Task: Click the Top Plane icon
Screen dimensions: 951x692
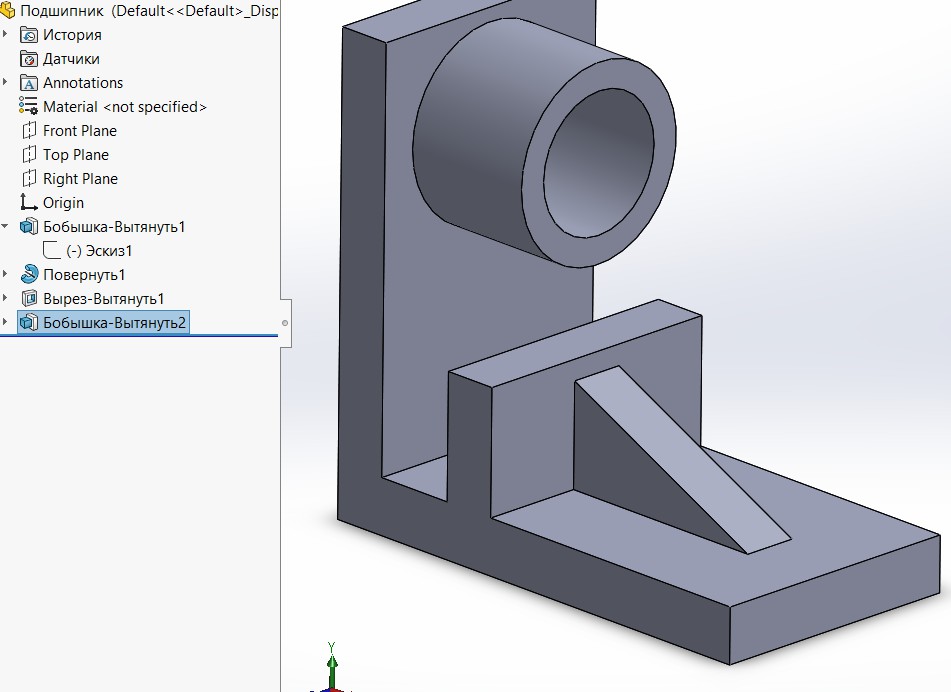Action: pyautogui.click(x=29, y=155)
